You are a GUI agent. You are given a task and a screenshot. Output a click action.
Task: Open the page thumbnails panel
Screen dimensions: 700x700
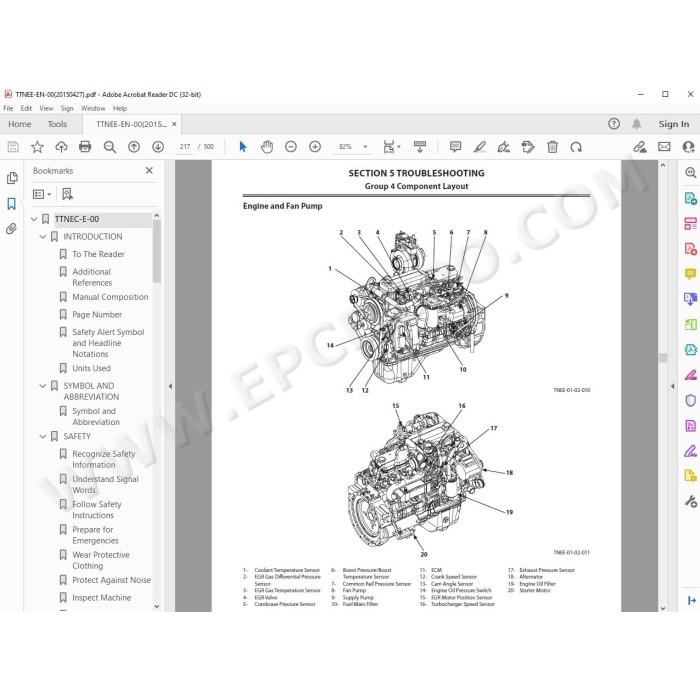[x=12, y=178]
